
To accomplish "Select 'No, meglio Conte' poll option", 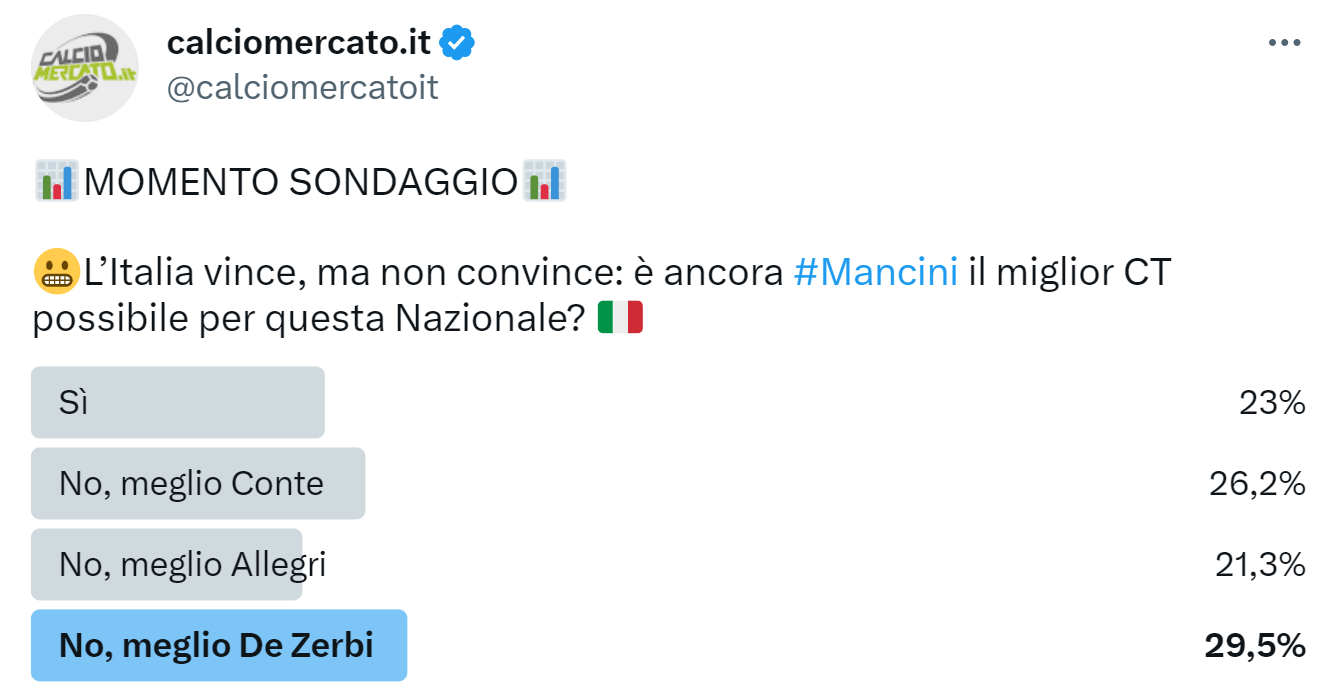I will coord(198,483).
